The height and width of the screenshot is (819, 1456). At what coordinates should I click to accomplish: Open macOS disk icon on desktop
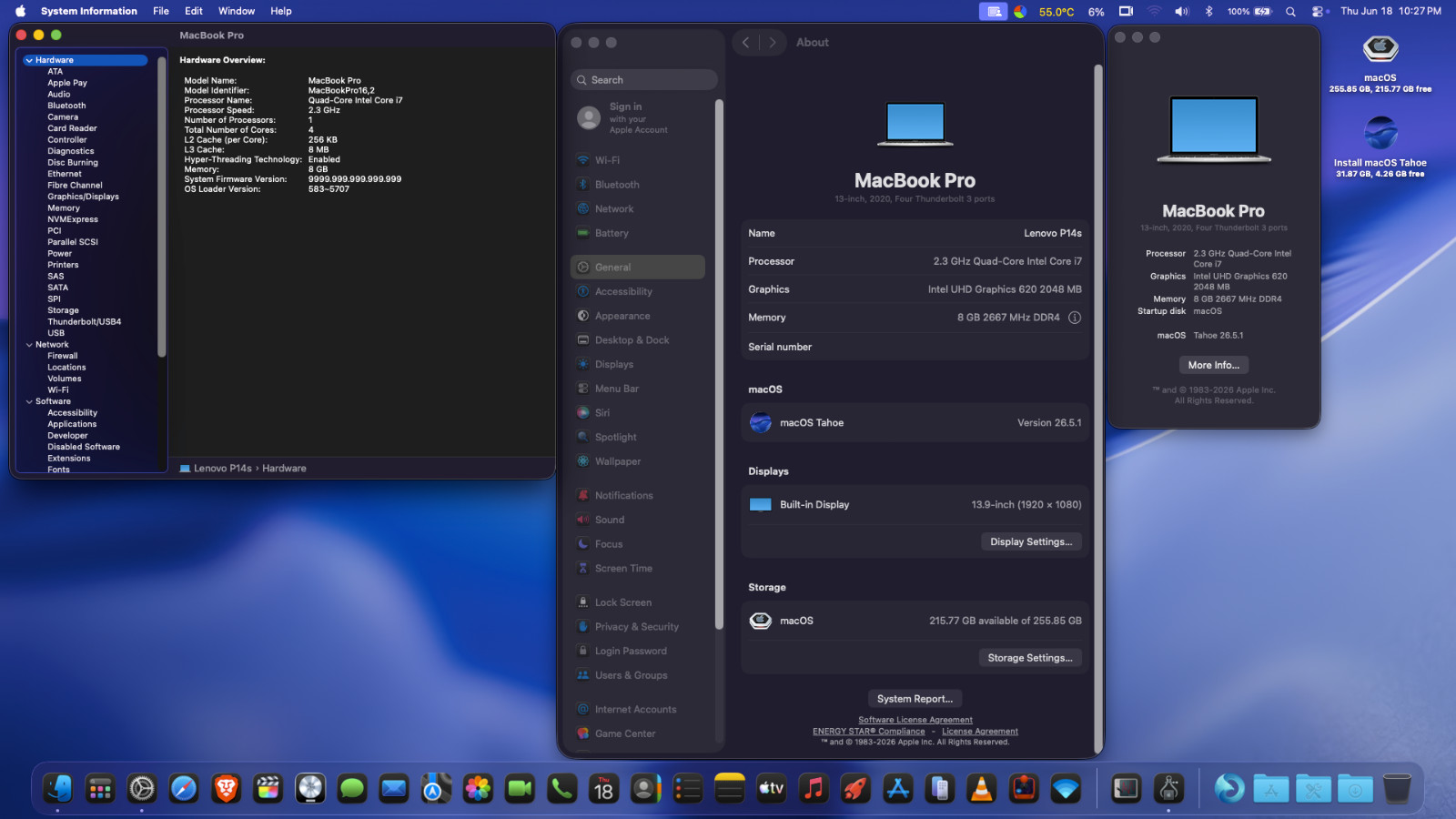(1380, 49)
